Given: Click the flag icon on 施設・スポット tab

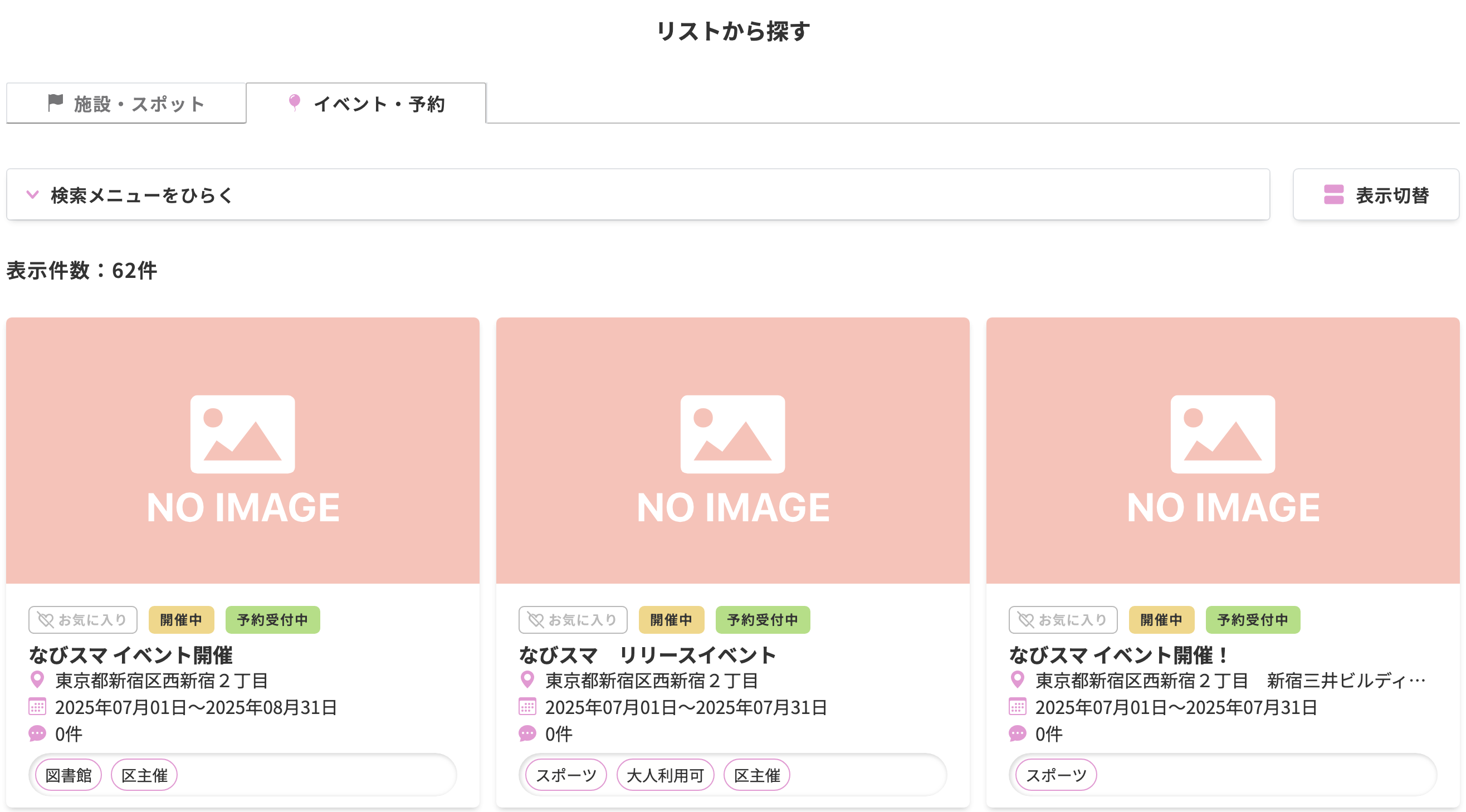Looking at the screenshot, I should coord(54,103).
